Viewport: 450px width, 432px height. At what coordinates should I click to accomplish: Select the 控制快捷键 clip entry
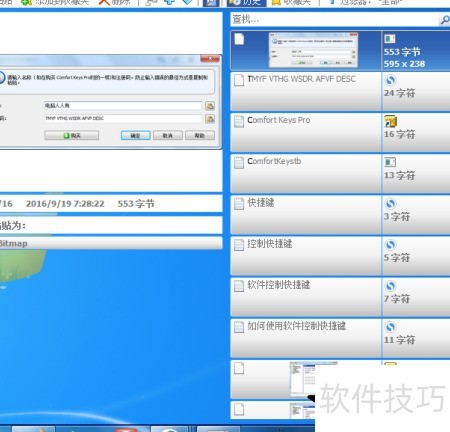pos(306,256)
